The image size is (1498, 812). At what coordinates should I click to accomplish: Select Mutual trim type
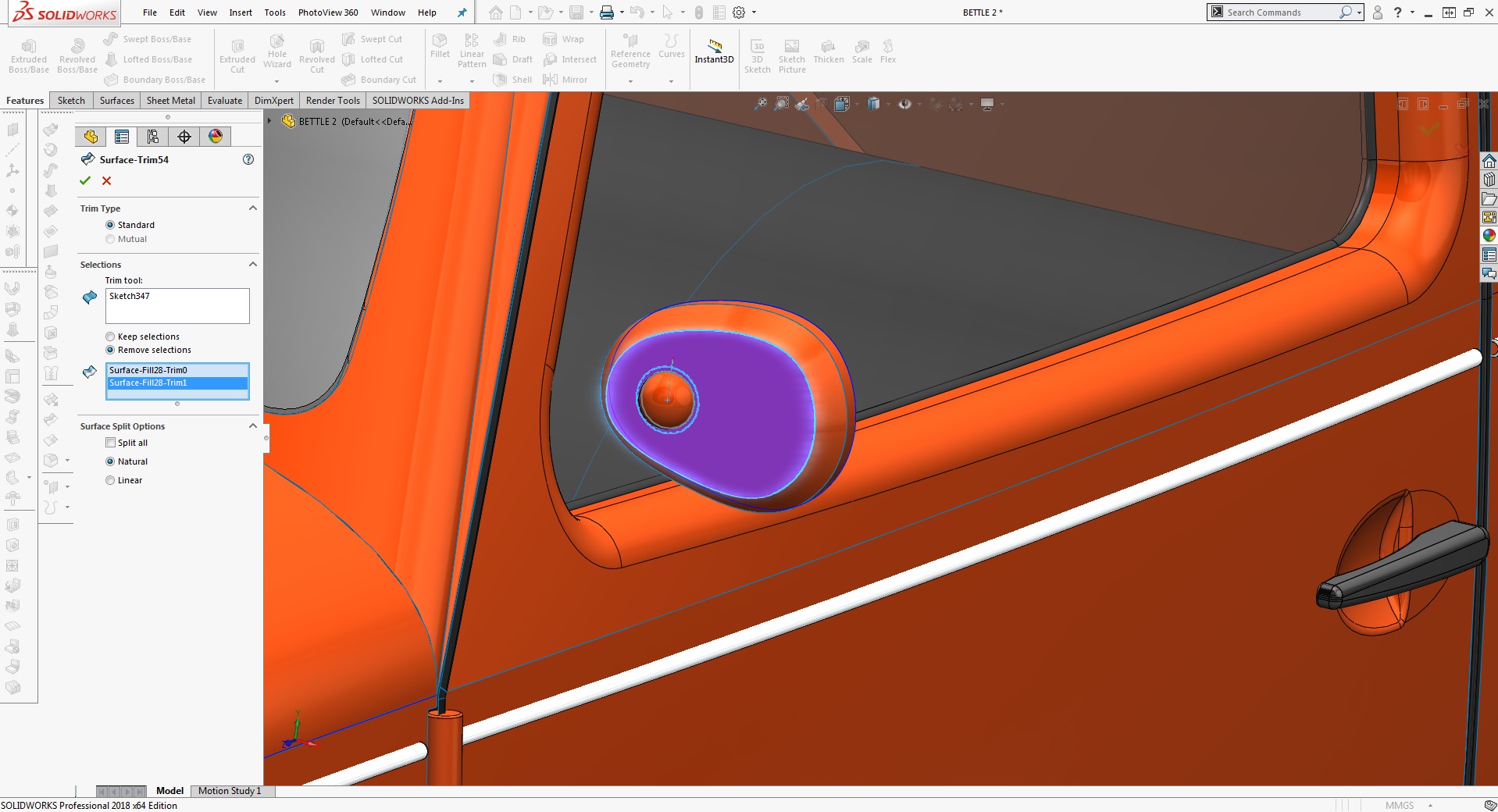tap(110, 239)
